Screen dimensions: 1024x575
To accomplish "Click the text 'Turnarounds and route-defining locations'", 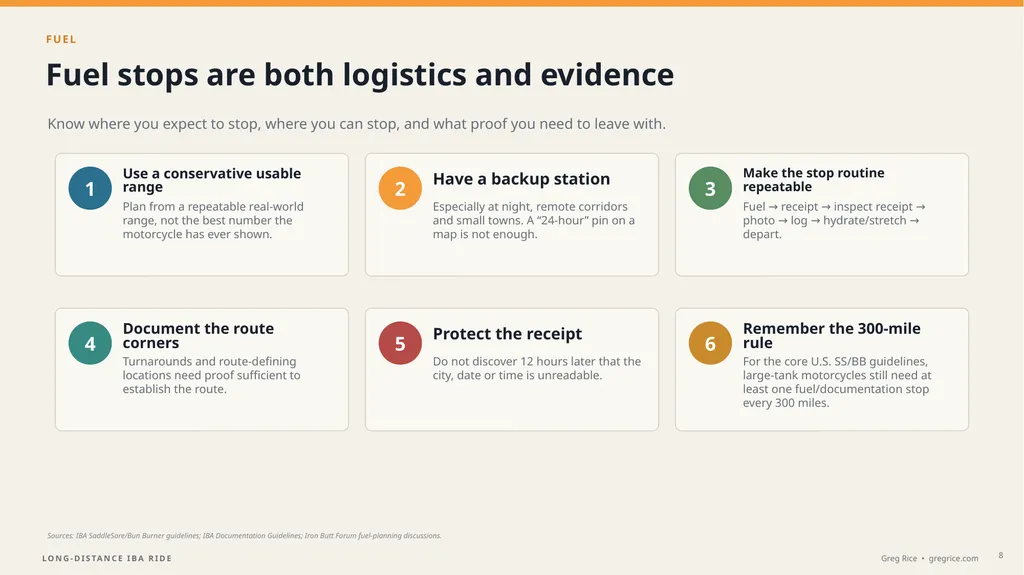I will (212, 375).
